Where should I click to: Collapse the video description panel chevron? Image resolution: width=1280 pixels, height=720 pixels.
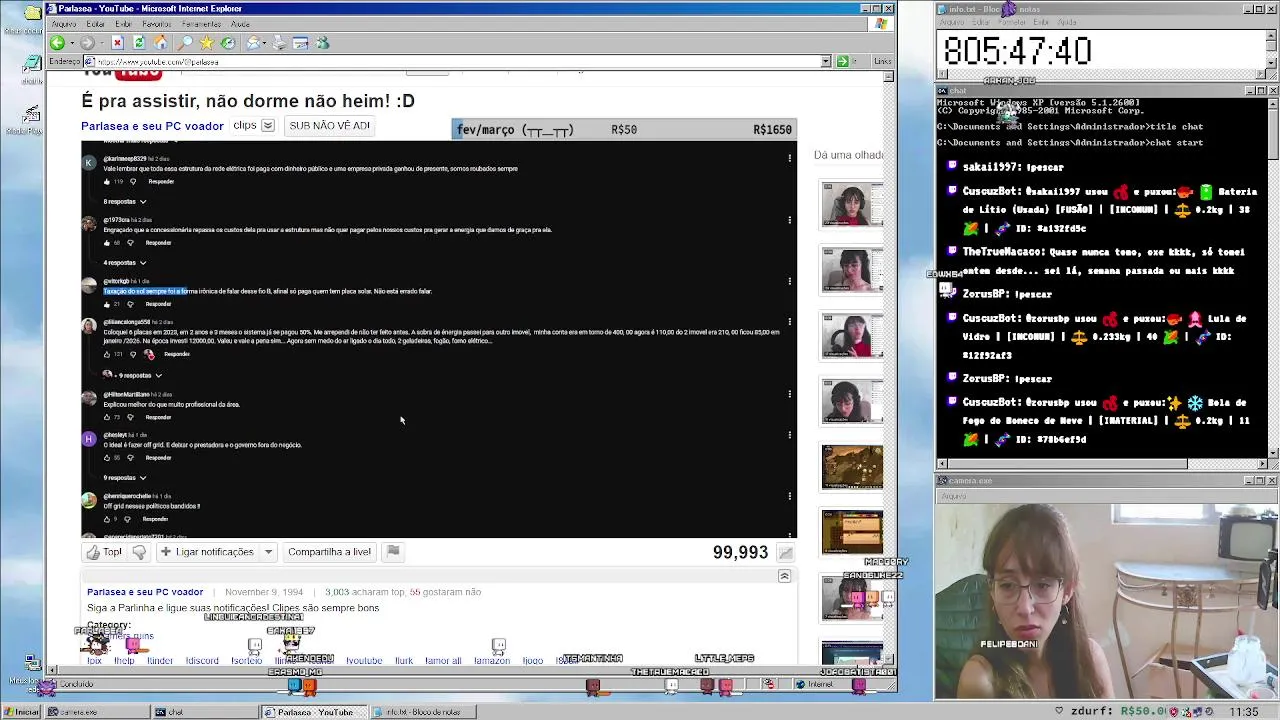coord(784,577)
